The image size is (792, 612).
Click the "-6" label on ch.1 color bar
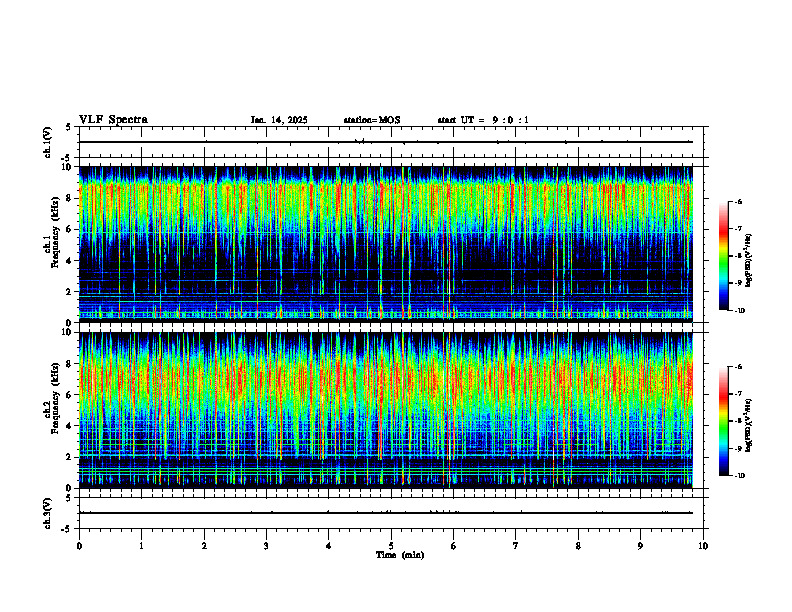click(738, 201)
